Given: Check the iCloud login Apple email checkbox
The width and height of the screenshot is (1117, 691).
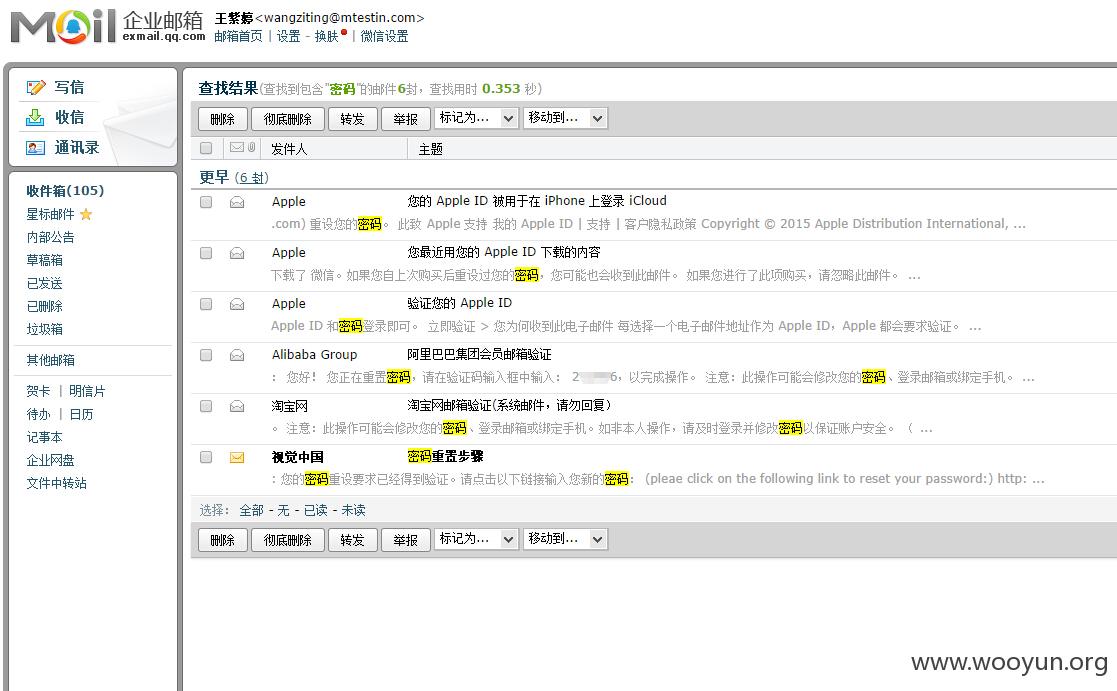Looking at the screenshot, I should (206, 202).
